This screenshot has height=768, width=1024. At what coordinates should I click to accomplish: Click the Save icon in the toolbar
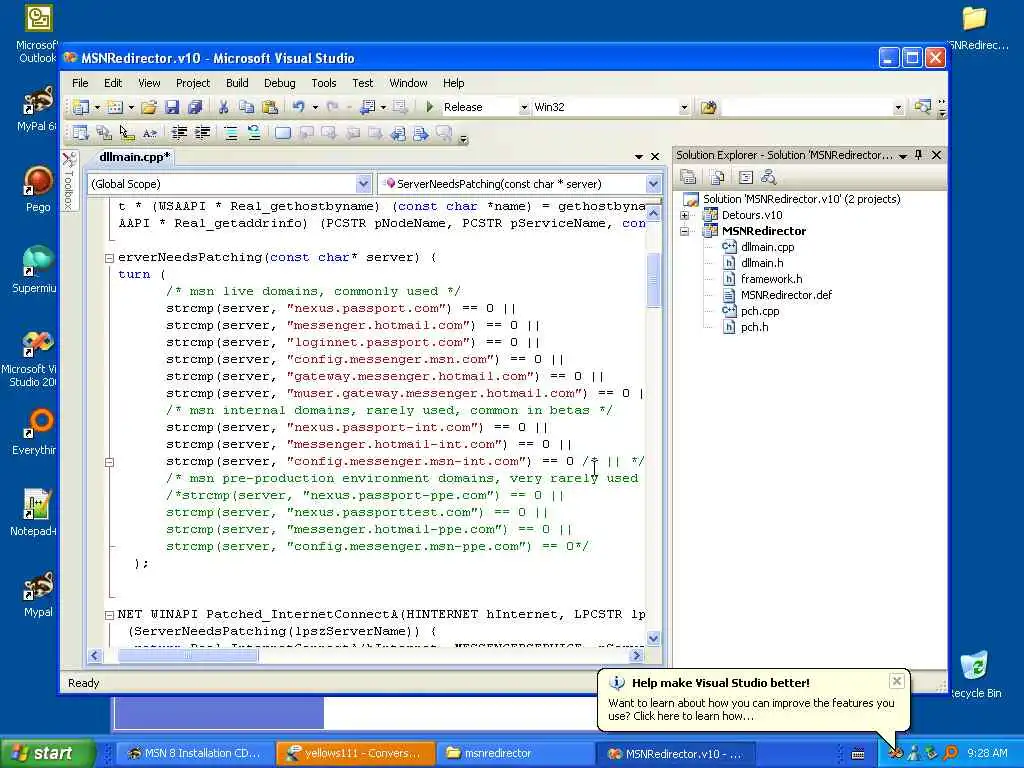coord(172,107)
